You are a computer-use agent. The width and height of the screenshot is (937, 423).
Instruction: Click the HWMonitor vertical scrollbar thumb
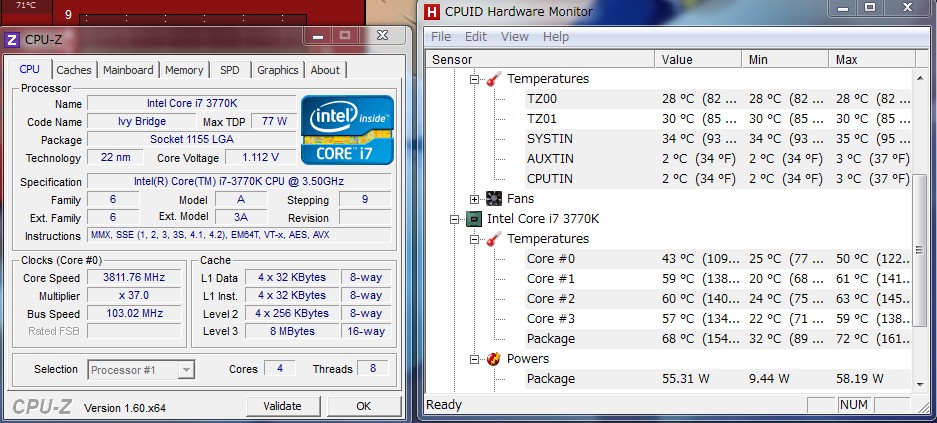point(921,251)
